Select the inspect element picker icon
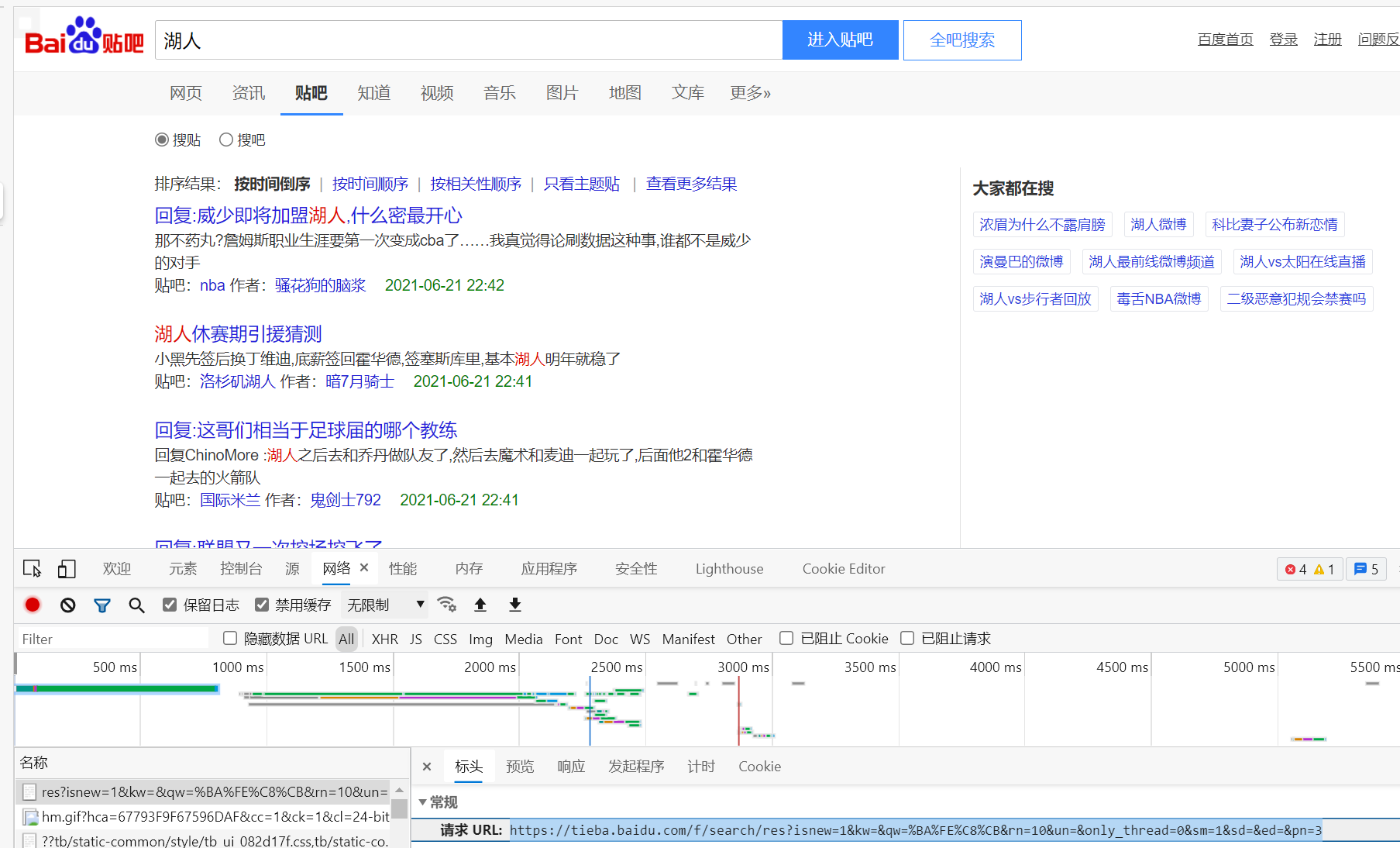Screen dimensions: 1400x848 (32, 569)
